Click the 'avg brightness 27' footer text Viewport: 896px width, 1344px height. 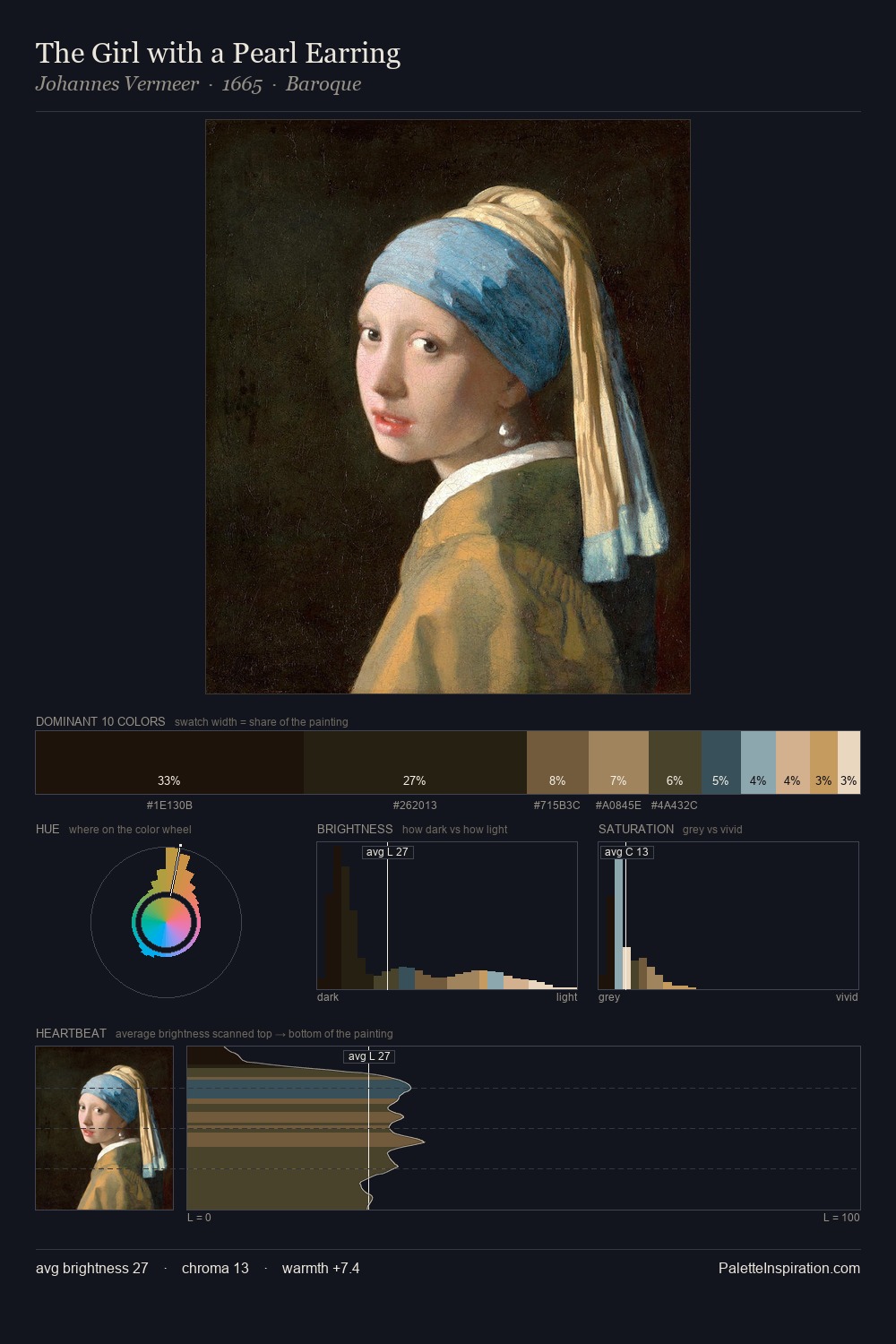coord(92,1268)
